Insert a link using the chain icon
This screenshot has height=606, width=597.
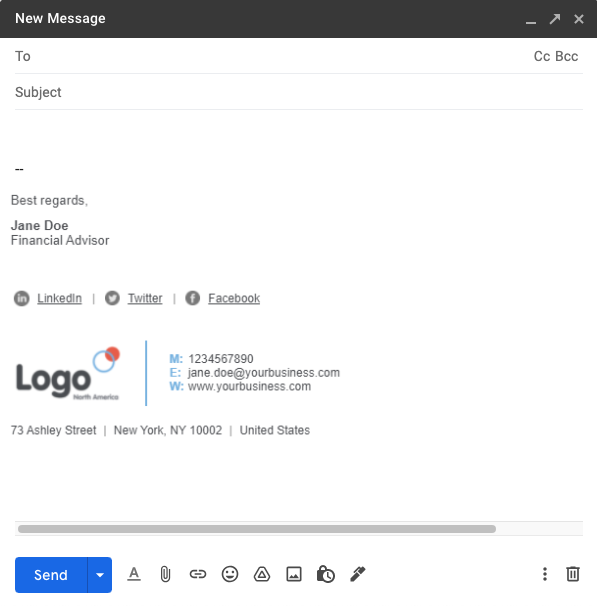coord(197,574)
